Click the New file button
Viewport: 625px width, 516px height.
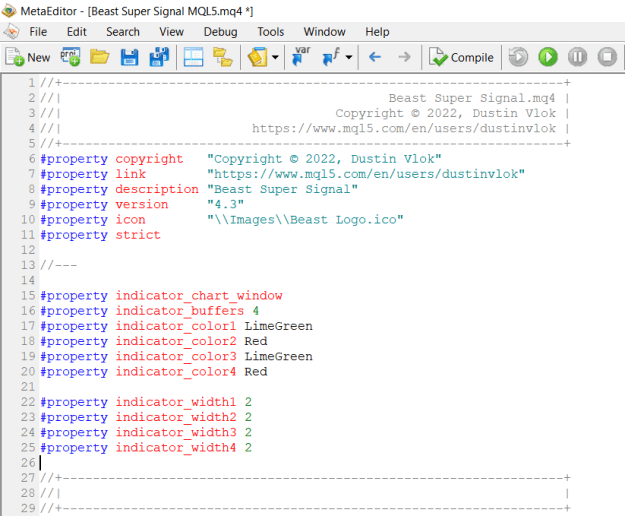[28, 57]
